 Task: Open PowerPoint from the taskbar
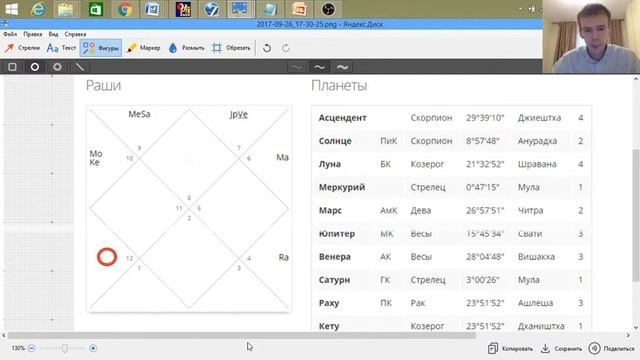(x=299, y=9)
